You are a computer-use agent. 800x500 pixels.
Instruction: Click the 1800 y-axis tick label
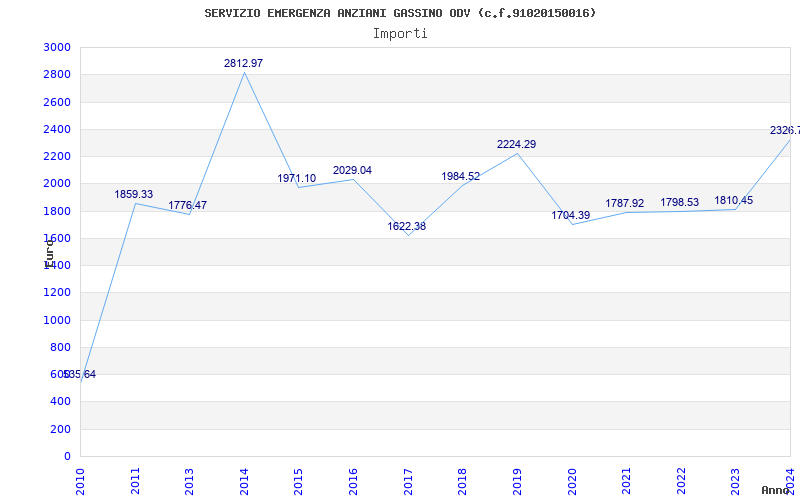[57, 211]
